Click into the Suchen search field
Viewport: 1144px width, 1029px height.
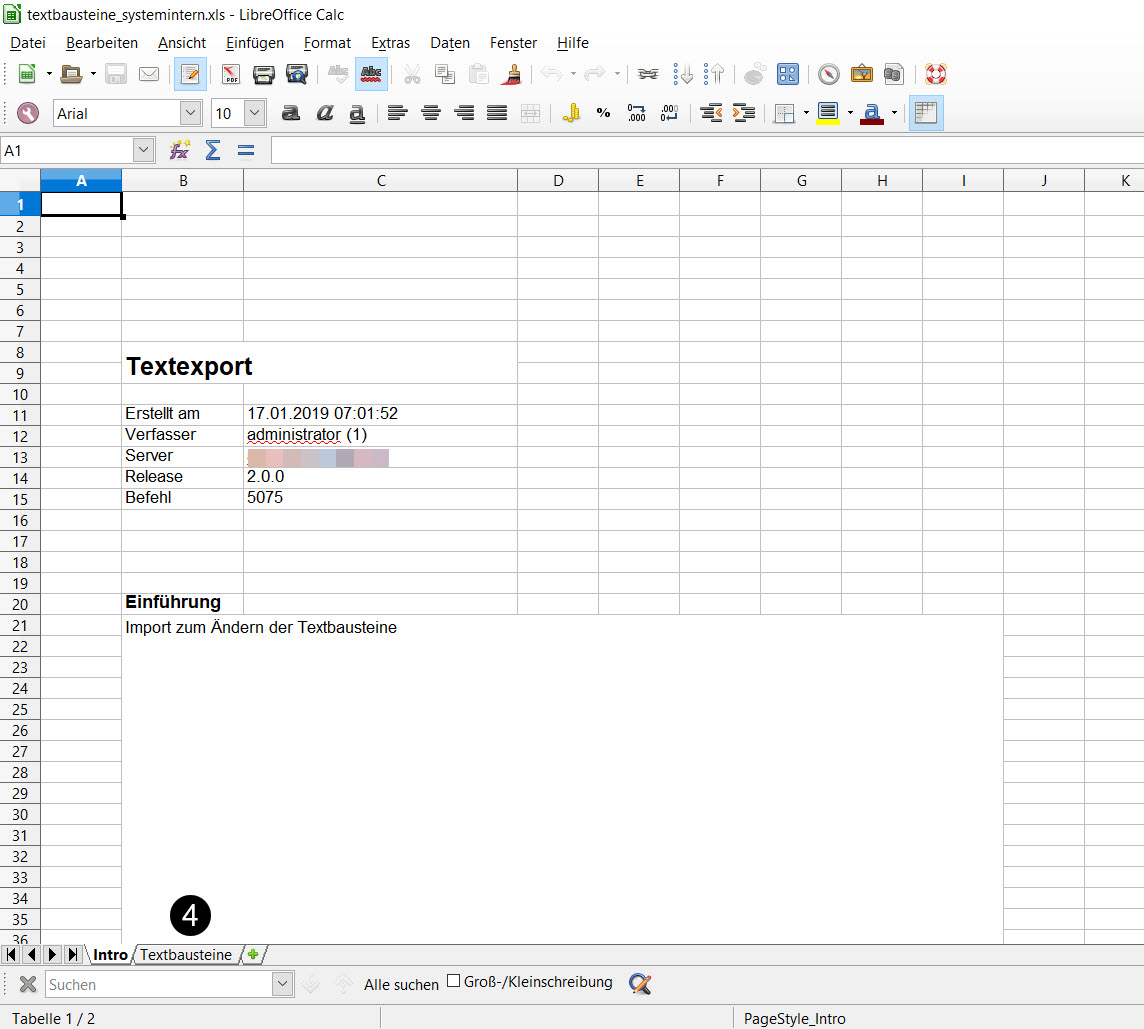click(x=158, y=985)
